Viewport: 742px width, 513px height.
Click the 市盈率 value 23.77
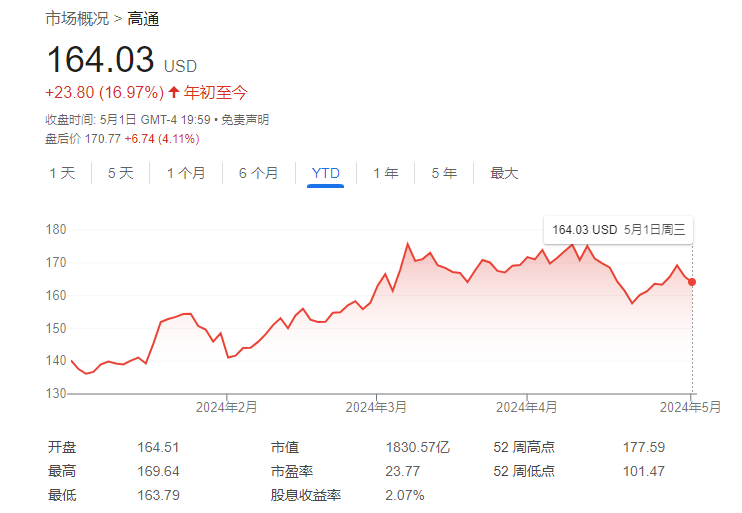(x=403, y=471)
